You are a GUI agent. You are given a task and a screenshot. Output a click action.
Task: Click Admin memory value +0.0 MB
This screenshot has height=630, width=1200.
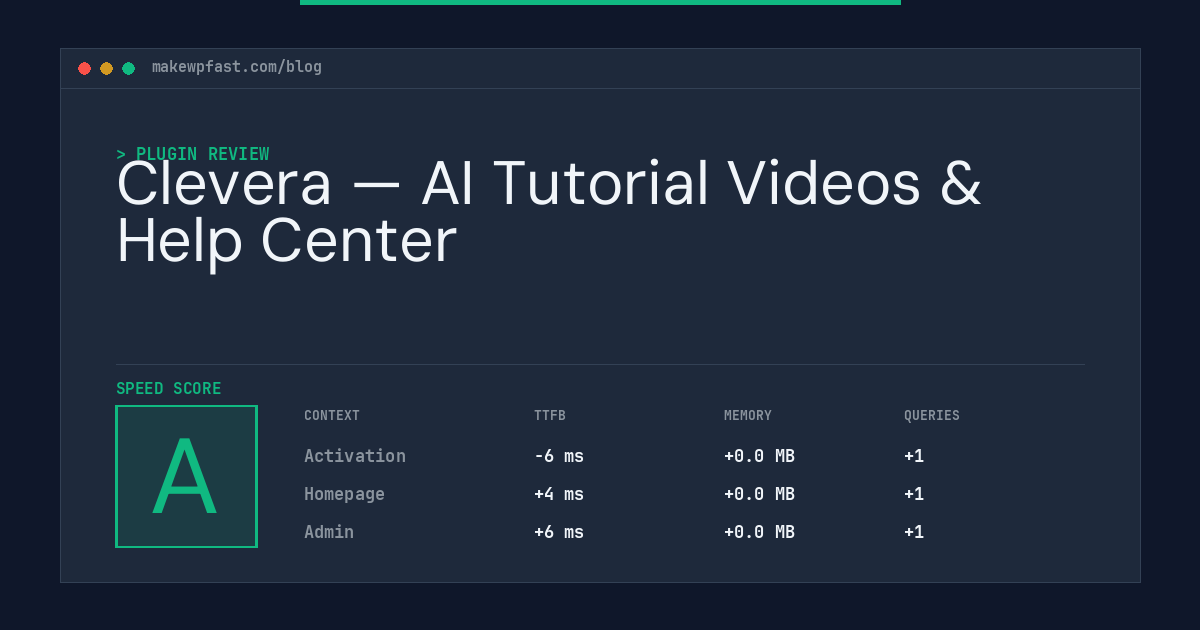[759, 532]
